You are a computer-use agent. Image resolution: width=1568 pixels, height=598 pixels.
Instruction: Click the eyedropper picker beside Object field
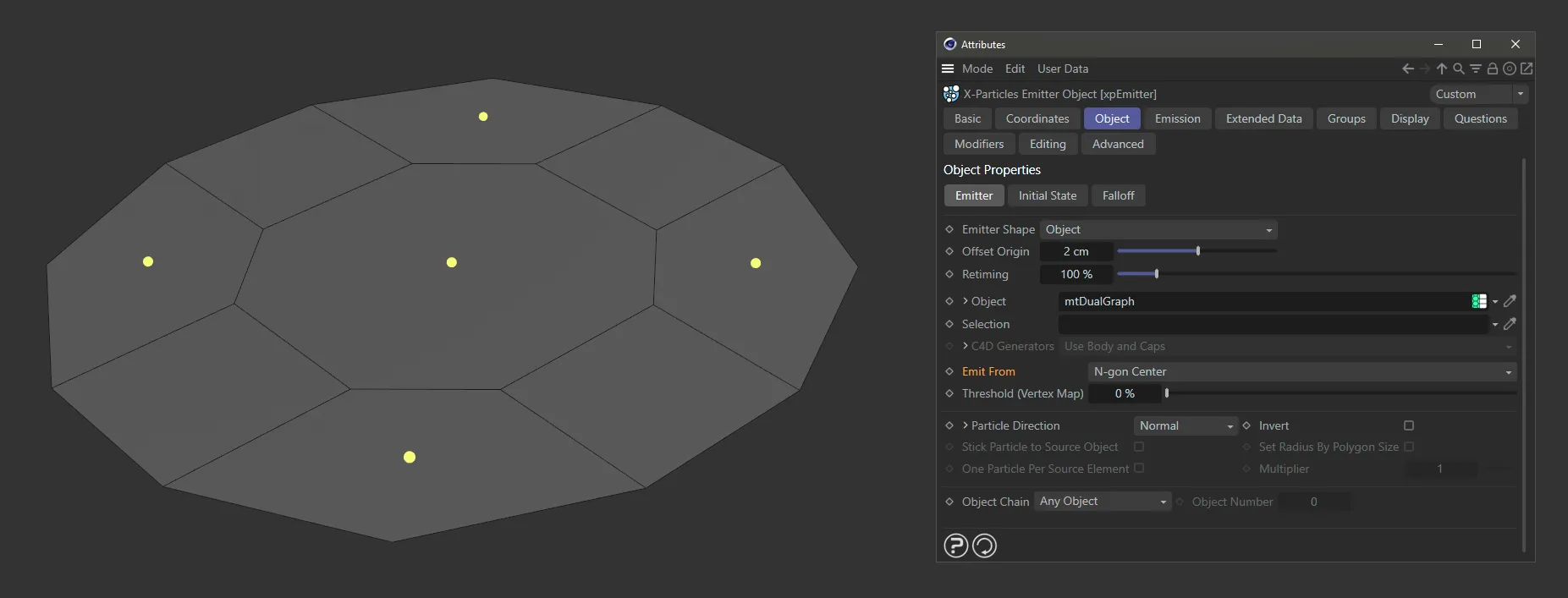[x=1510, y=301]
